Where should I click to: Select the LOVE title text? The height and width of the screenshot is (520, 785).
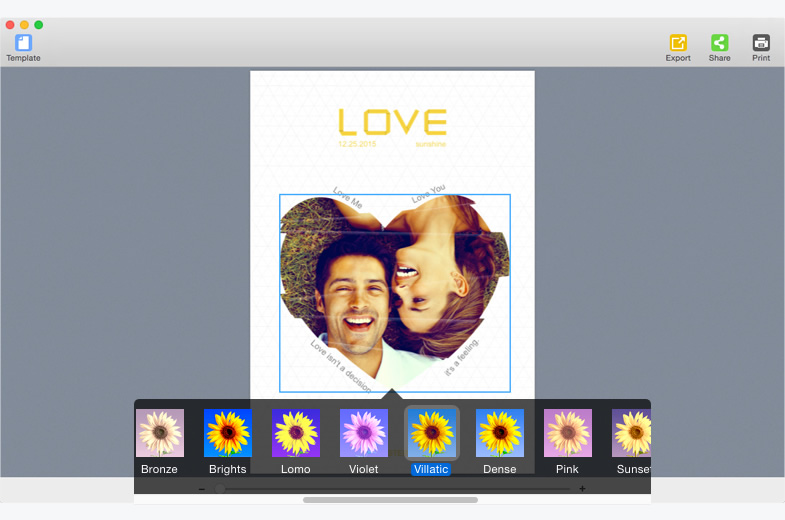[x=392, y=122]
